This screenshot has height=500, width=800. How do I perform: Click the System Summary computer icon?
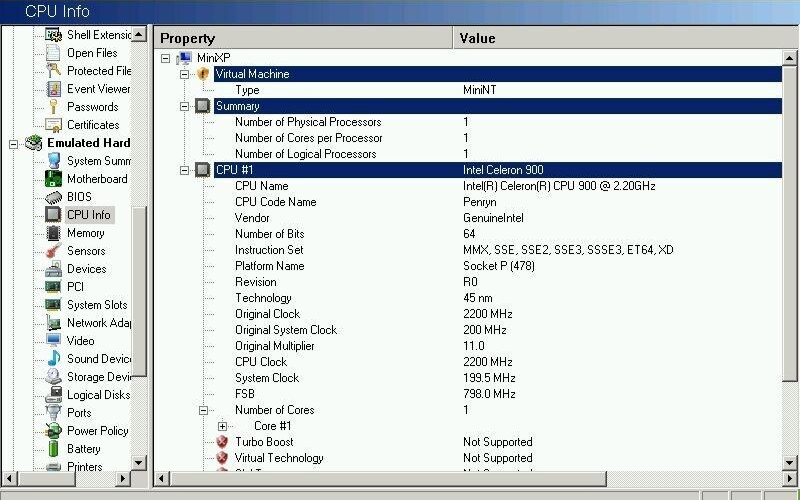click(x=53, y=161)
